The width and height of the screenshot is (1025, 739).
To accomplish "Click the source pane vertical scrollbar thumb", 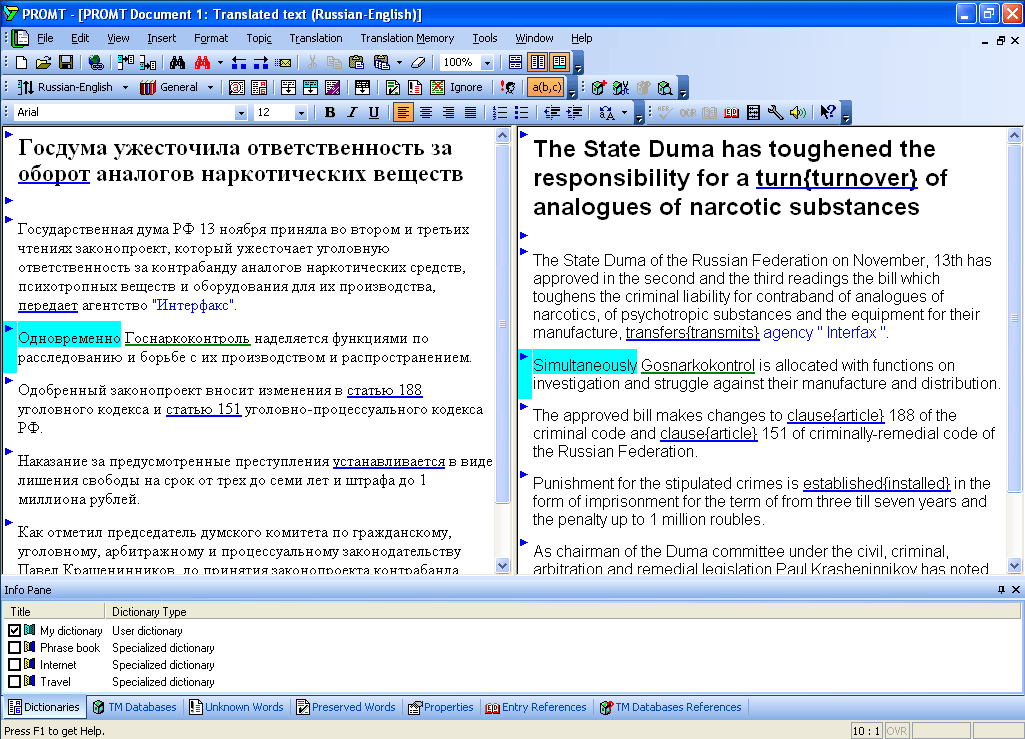I will coord(502,324).
